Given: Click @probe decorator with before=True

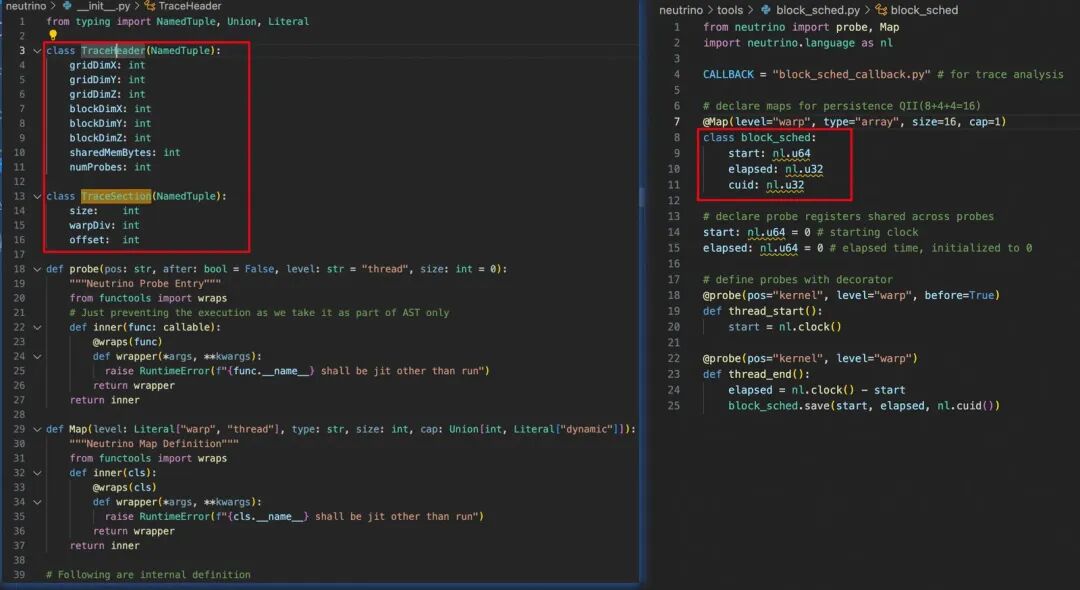Looking at the screenshot, I should coord(851,295).
